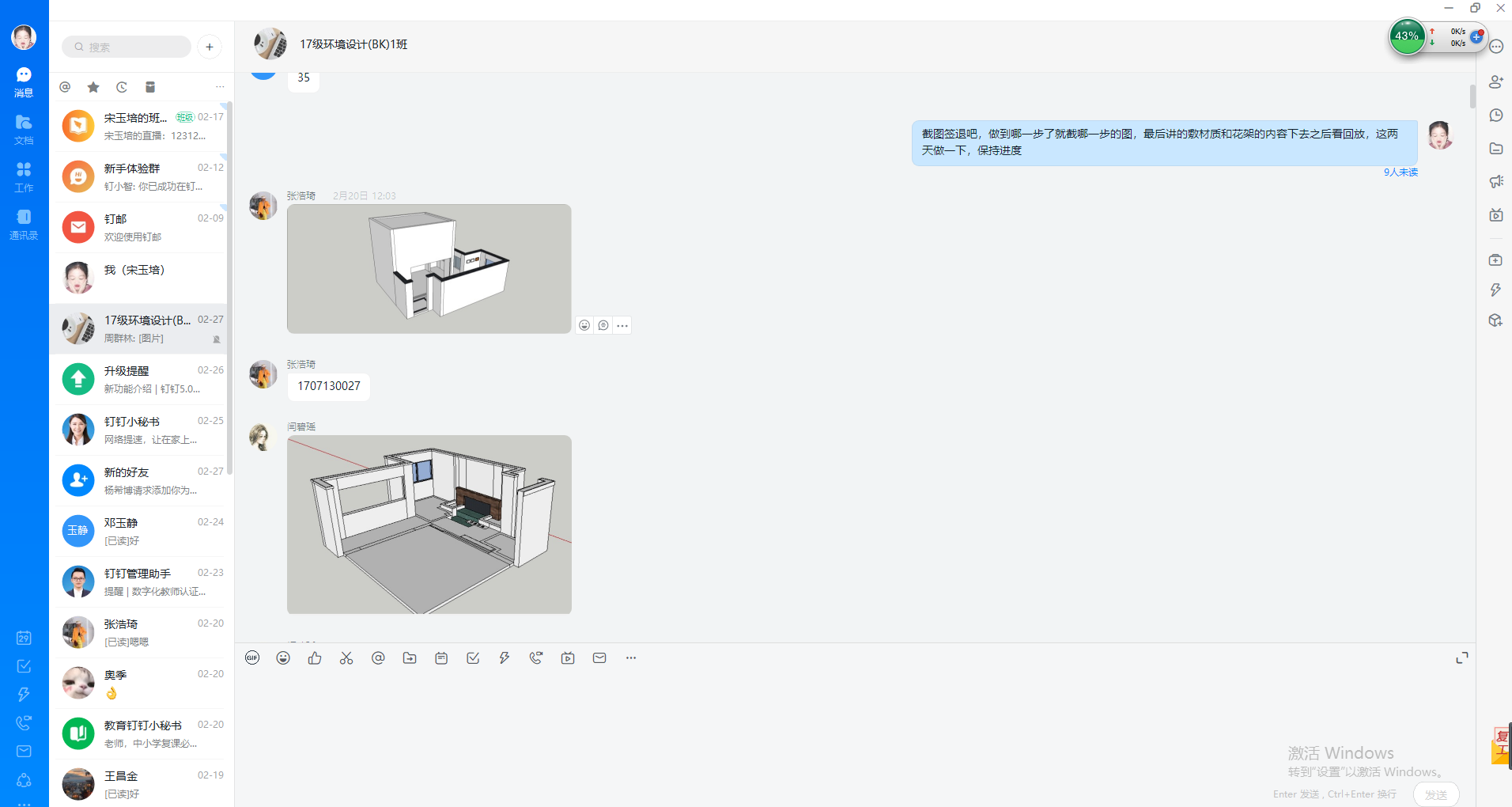The width and height of the screenshot is (1512, 807).
Task: Open the 9人未读 unread link
Action: 1400,172
